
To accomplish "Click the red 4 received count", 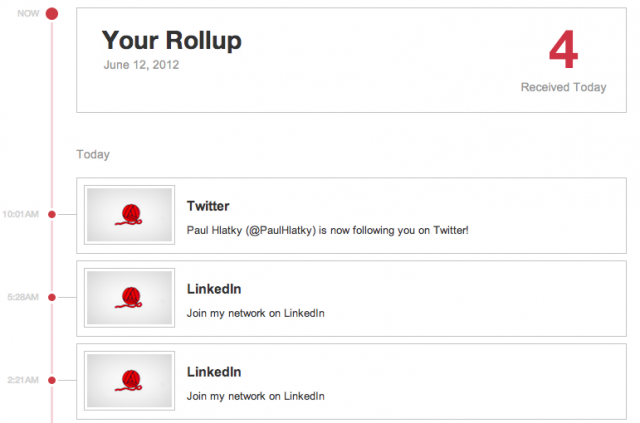I will (x=563, y=50).
